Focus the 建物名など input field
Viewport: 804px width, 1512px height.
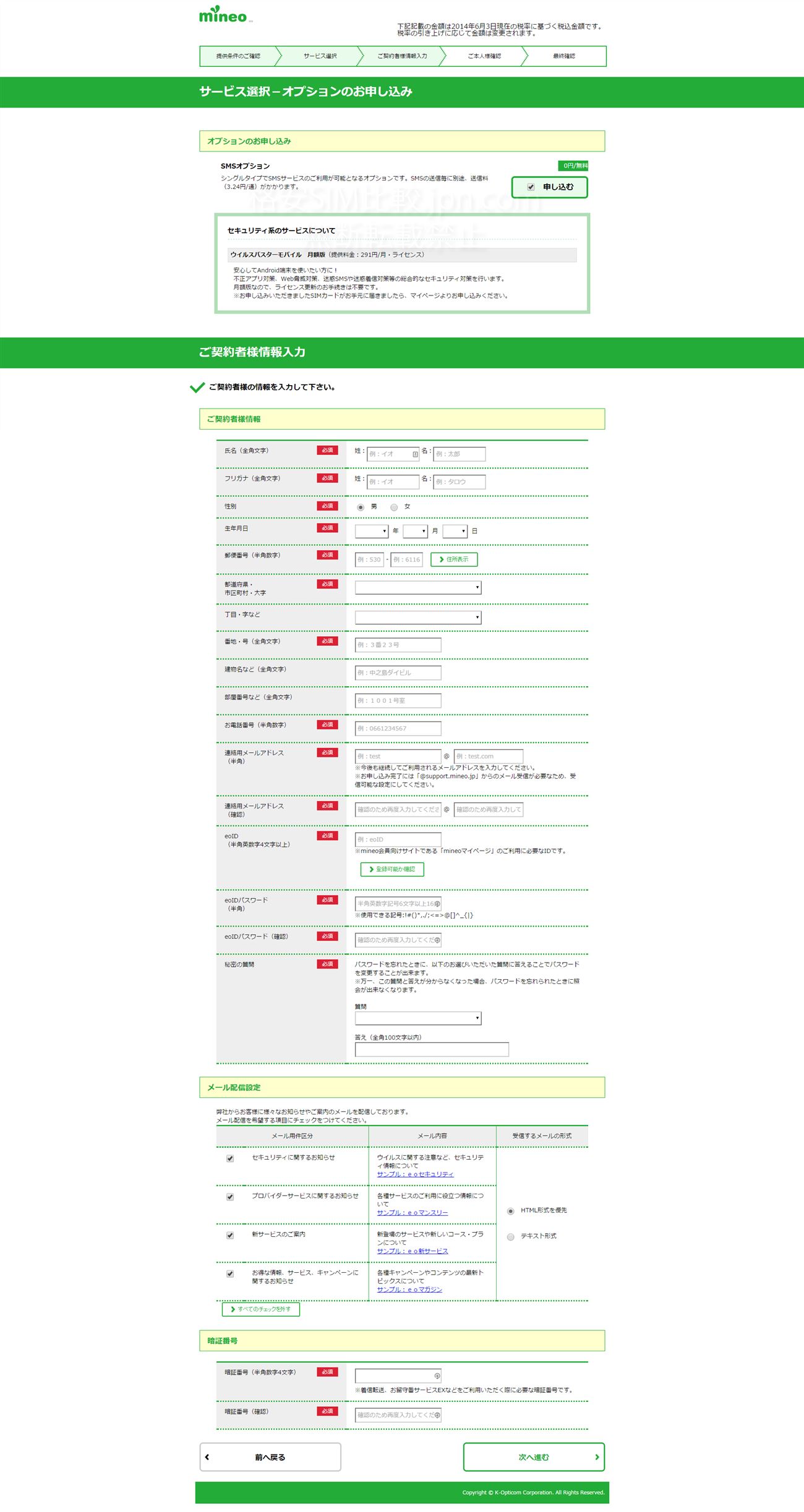pos(398,673)
